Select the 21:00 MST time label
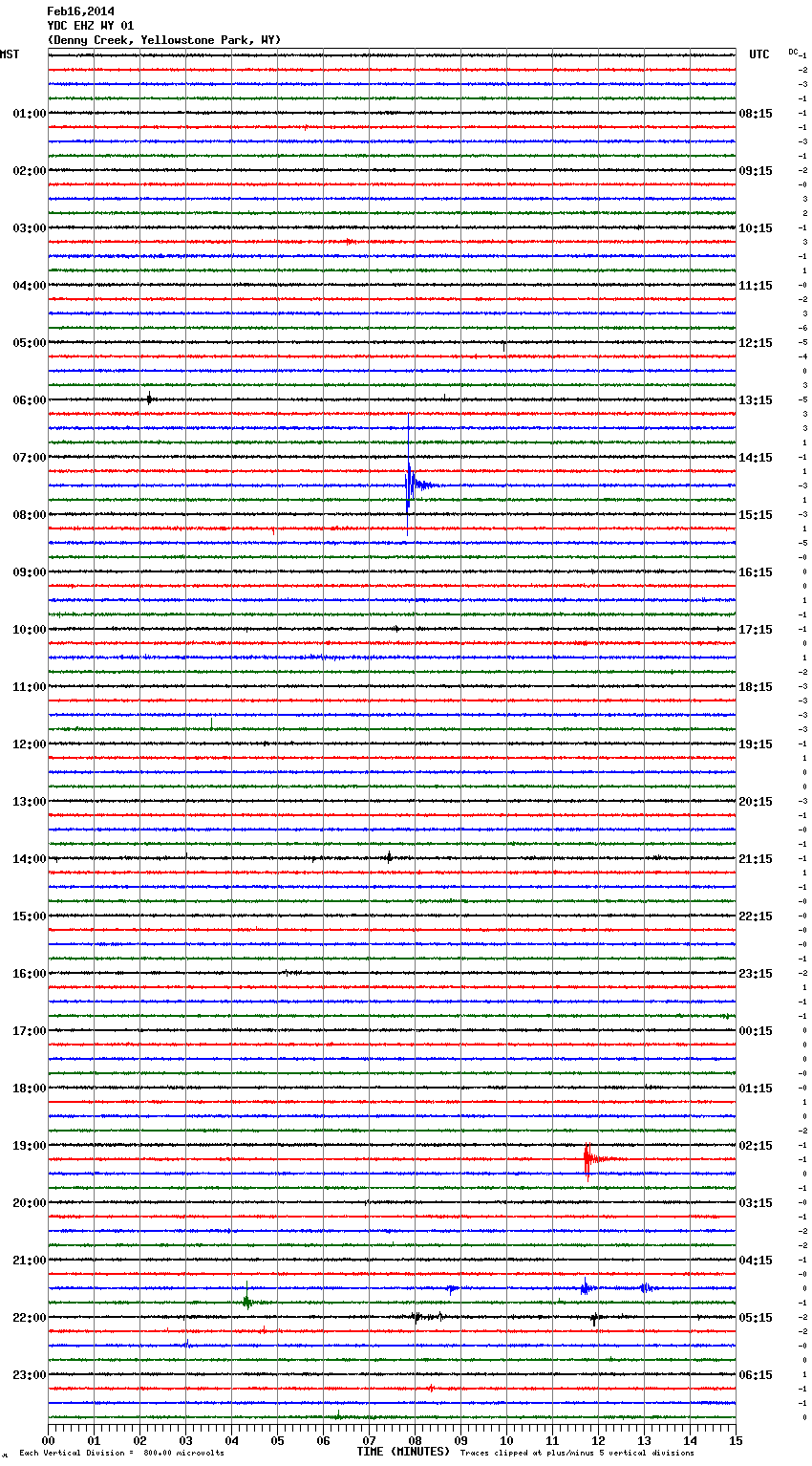The width and height of the screenshot is (812, 1466). pos(30,1261)
